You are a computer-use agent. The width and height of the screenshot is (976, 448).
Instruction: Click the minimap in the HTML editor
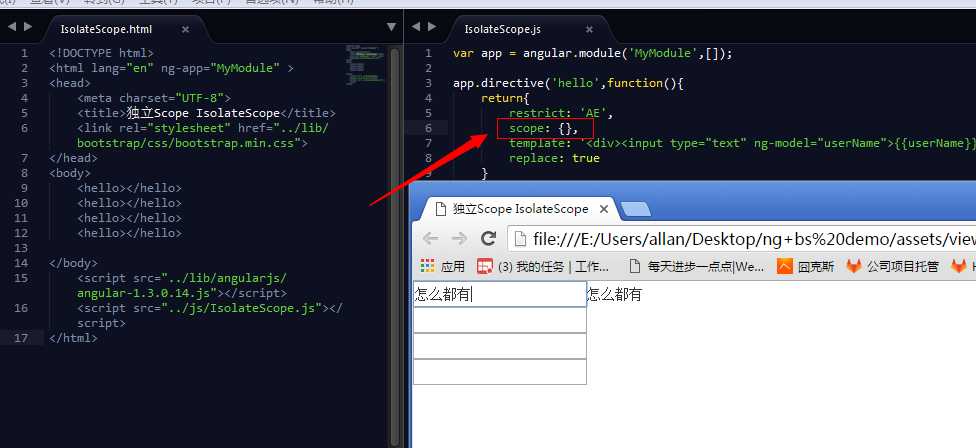click(x=365, y=65)
